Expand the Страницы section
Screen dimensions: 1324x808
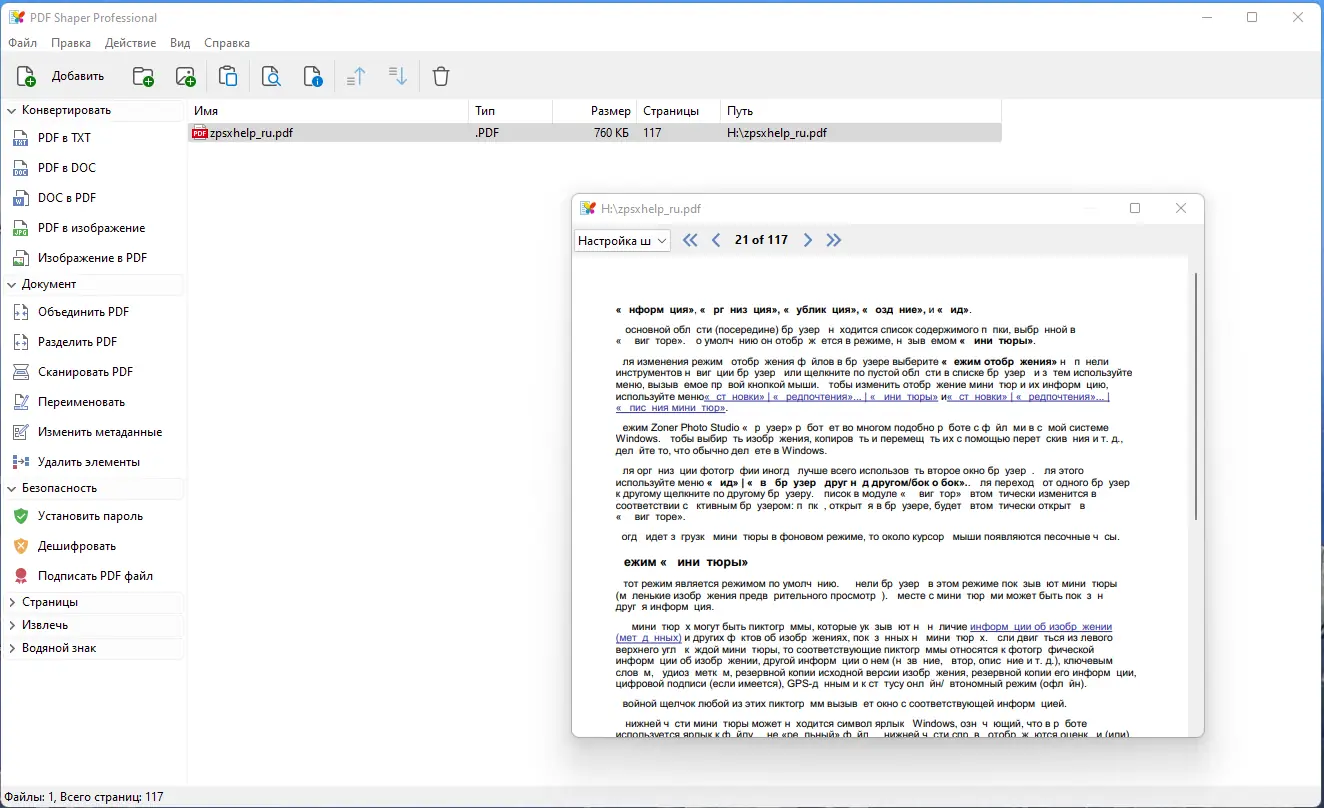12,602
